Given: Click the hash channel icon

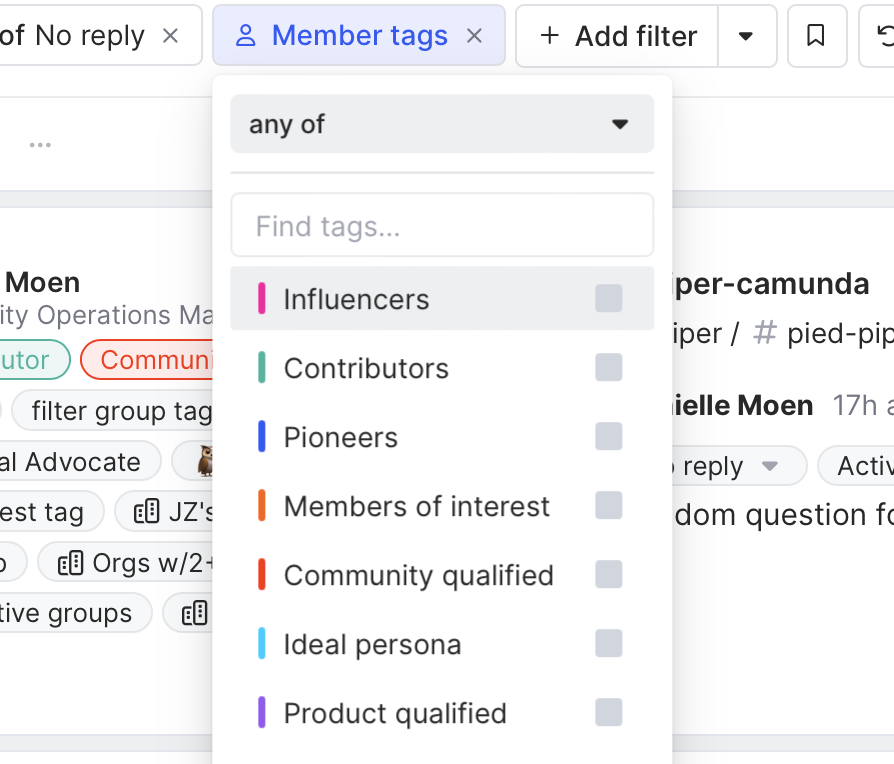Looking at the screenshot, I should pos(764,334).
